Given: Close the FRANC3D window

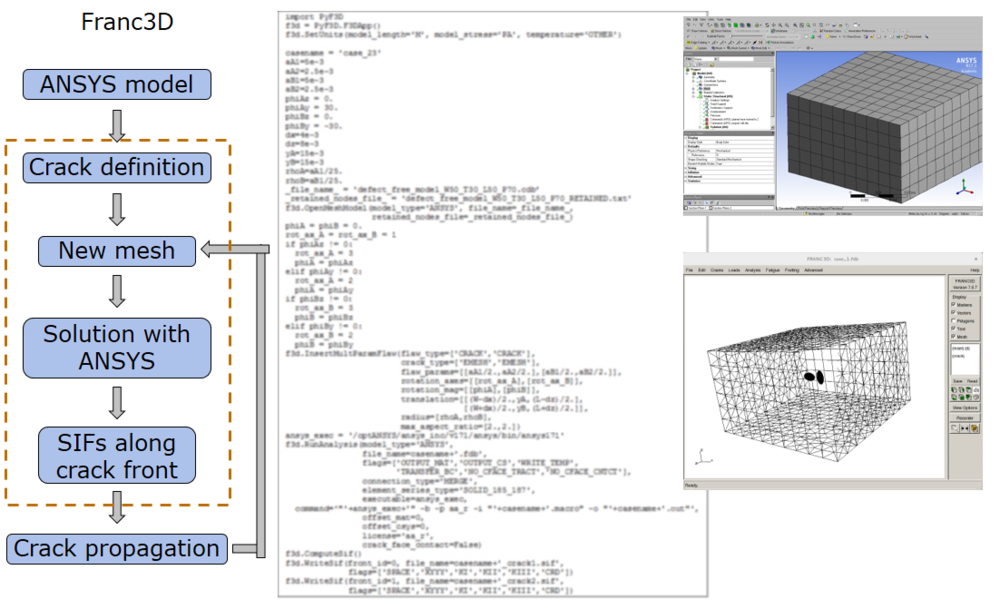Looking at the screenshot, I should [976, 259].
